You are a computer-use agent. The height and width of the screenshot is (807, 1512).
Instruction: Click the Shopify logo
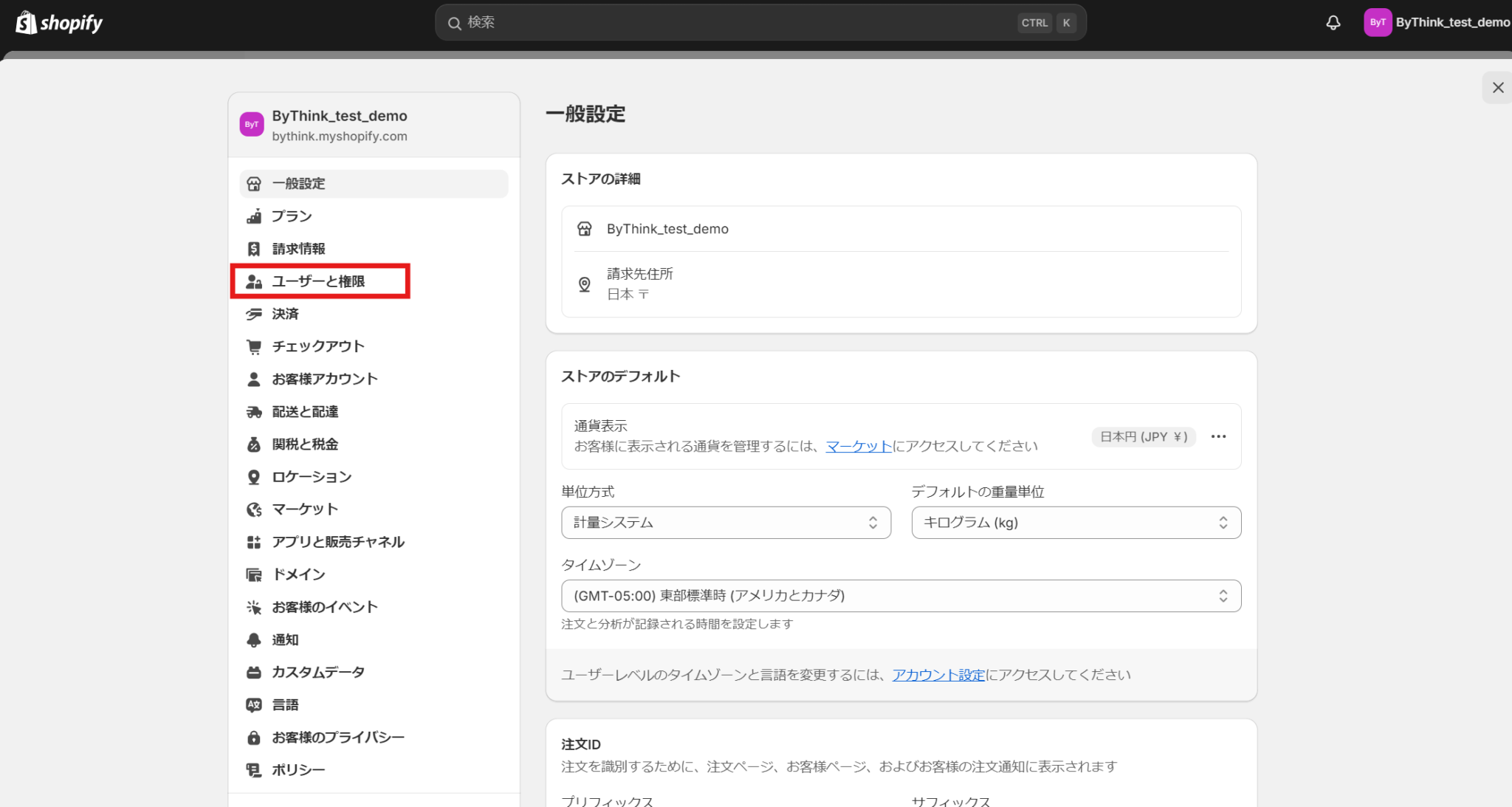click(59, 22)
